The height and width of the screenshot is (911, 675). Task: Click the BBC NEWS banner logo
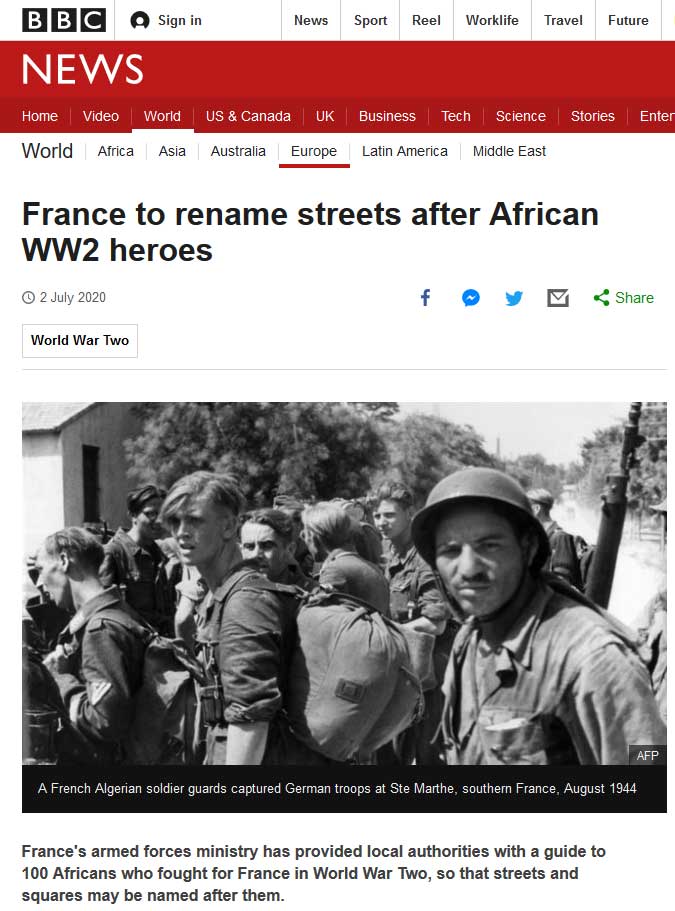(82, 69)
